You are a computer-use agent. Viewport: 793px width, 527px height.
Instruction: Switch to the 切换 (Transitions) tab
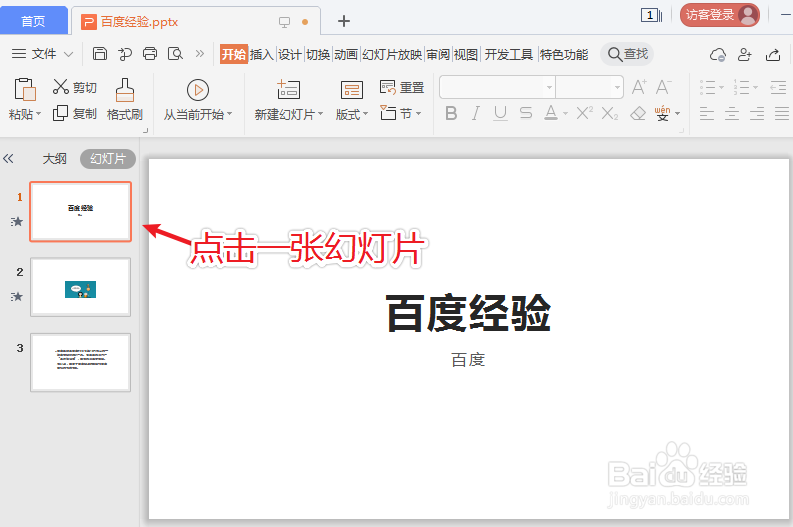[318, 54]
